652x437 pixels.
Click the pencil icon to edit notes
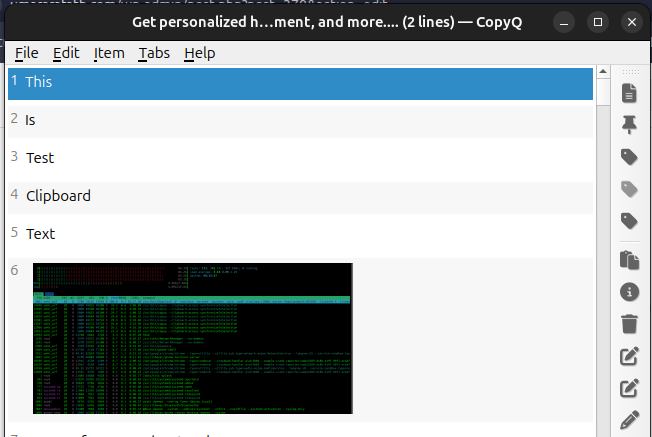(x=629, y=420)
